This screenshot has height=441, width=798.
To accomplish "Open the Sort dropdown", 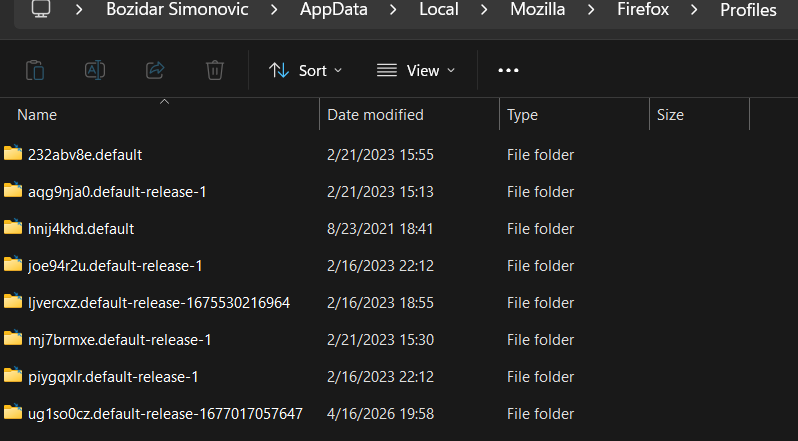I will point(305,70).
